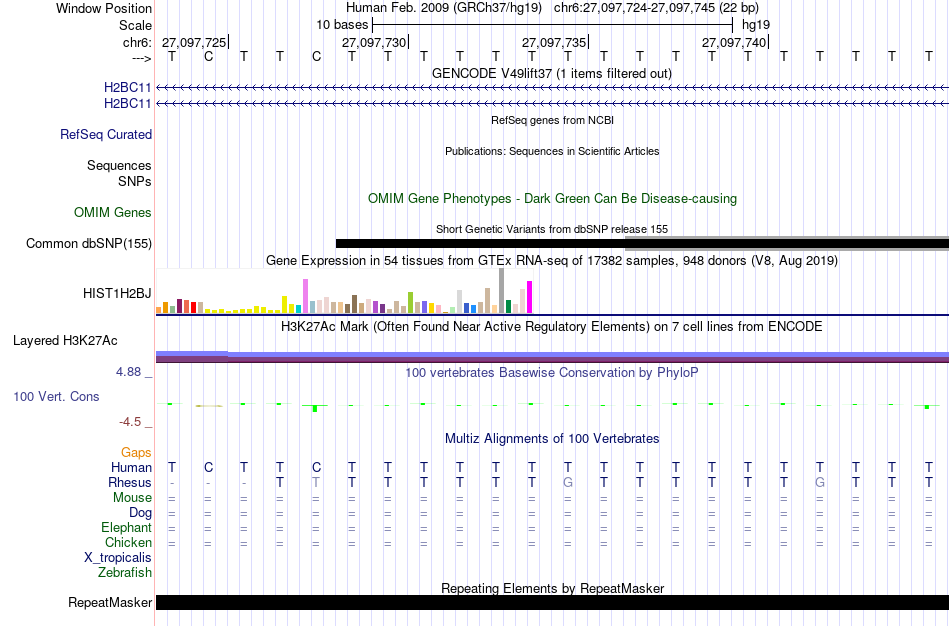Screen dimensions: 950x626
Task: Click the Layered H3K27Ac track label
Action: (x=65, y=341)
